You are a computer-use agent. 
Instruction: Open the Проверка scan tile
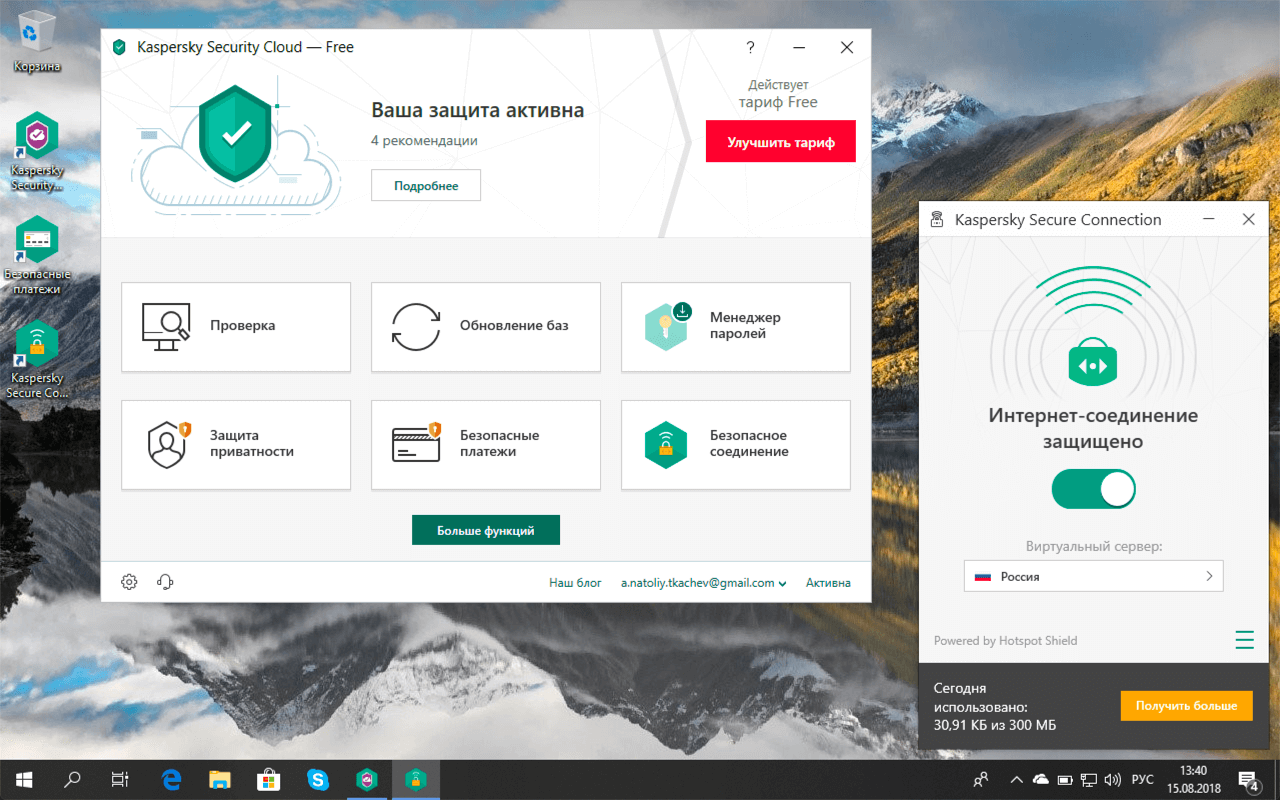tap(236, 326)
